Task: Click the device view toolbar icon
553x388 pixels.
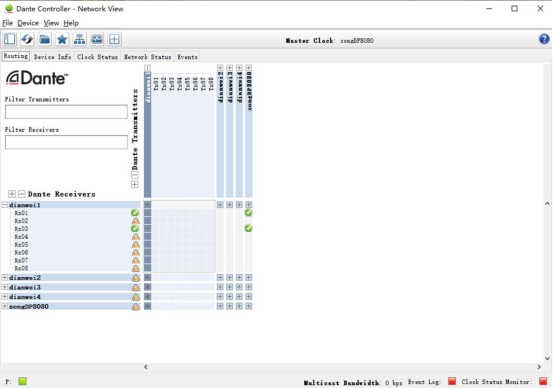Action: tap(97, 39)
